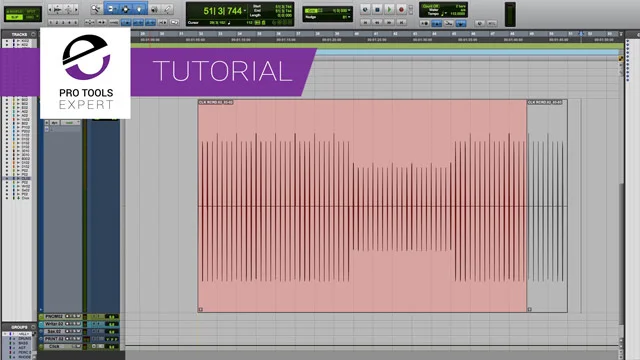Select the ALL group in Groups list
This screenshot has width=640, height=360.
click(23, 334)
